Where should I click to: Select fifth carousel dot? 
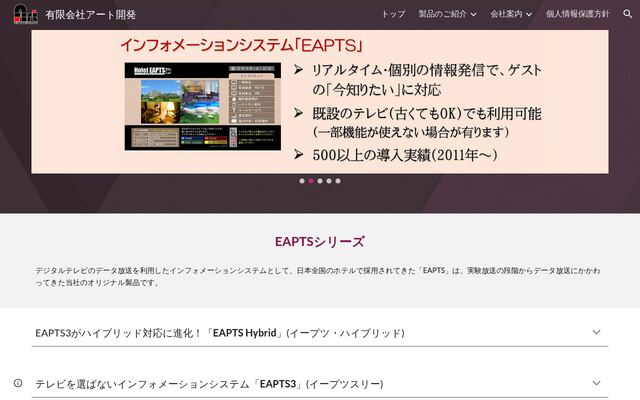click(x=338, y=181)
